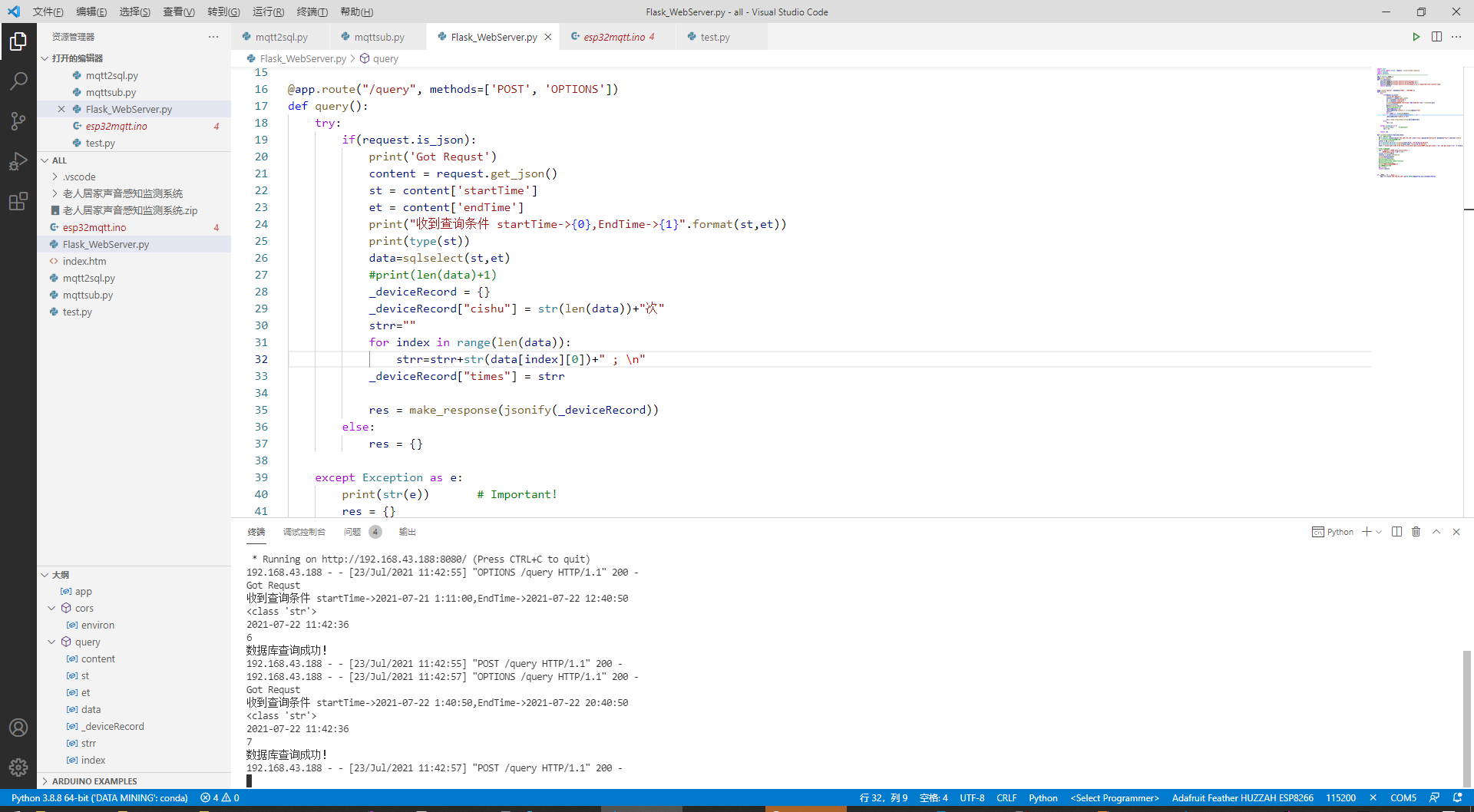1474x812 pixels.
Task: Open the View (查看) menu
Action: click(x=179, y=12)
